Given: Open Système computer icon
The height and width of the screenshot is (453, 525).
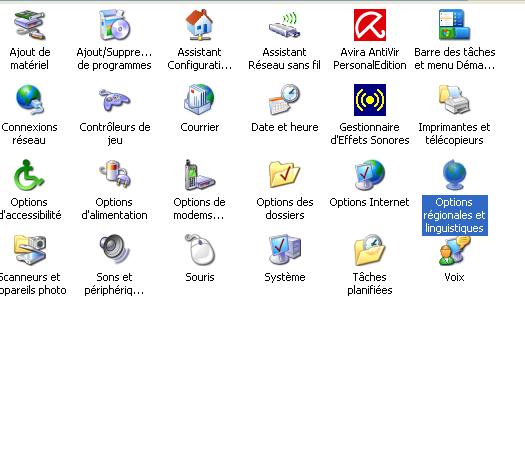Looking at the screenshot, I should coord(285,250).
